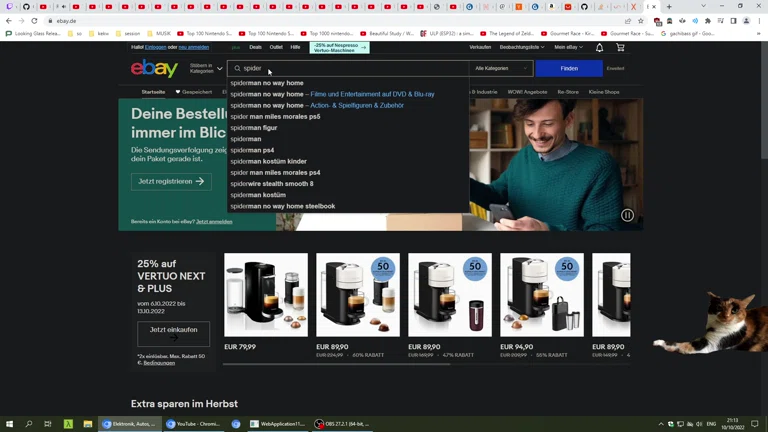Expand the Beobachtungsliste dropdown
Viewport: 768px width, 432px height.
tap(521, 47)
